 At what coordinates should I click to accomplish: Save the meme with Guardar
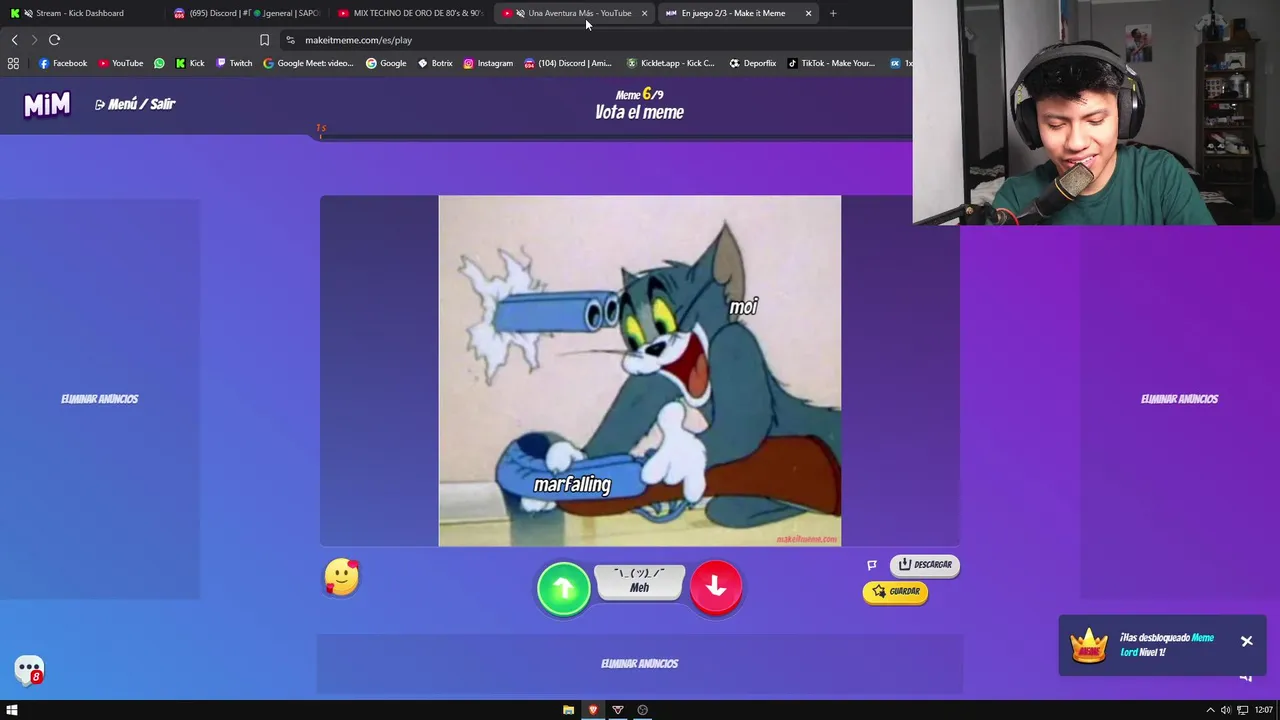(895, 592)
